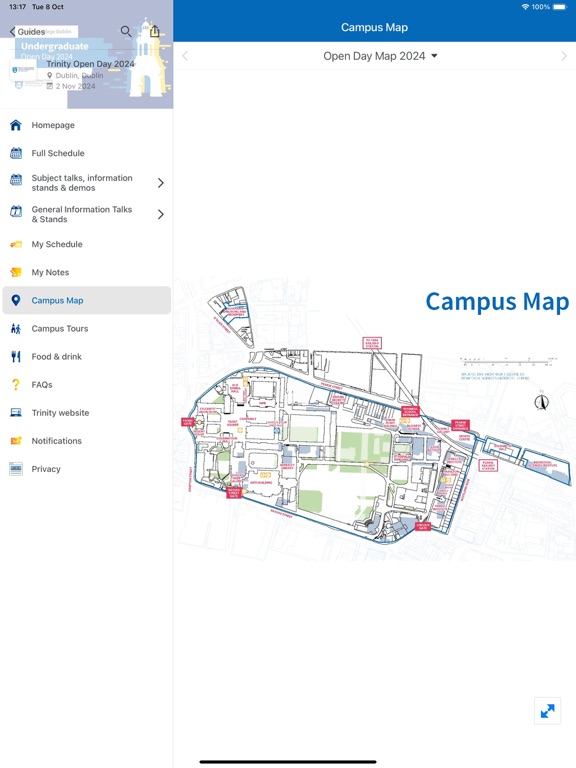Open the Privacy label
This screenshot has height=768, width=576.
(x=46, y=469)
